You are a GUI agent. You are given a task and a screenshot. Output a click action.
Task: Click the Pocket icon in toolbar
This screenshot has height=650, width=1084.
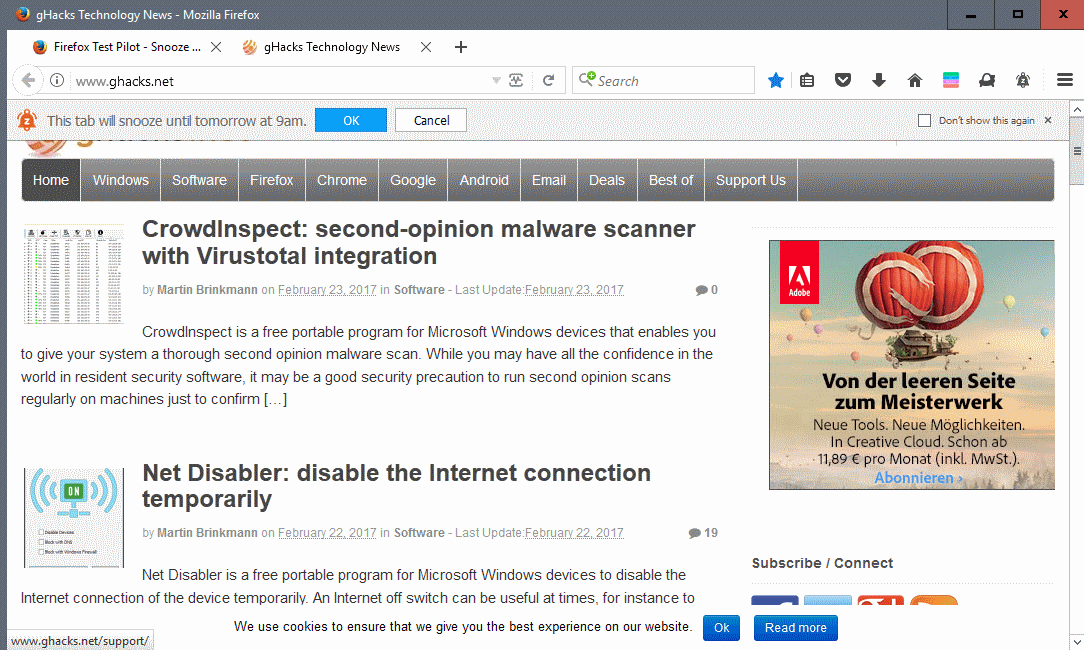pyautogui.click(x=843, y=81)
